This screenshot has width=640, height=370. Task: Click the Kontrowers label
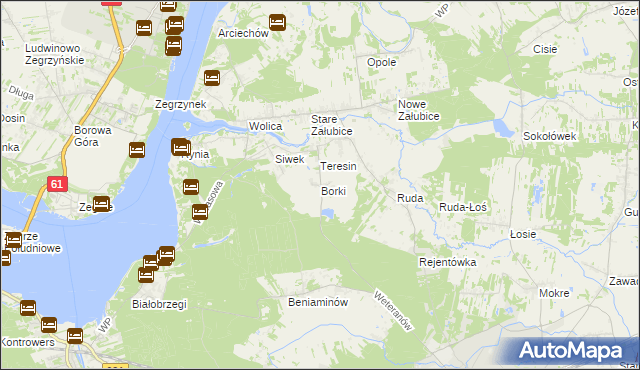[x=28, y=342]
